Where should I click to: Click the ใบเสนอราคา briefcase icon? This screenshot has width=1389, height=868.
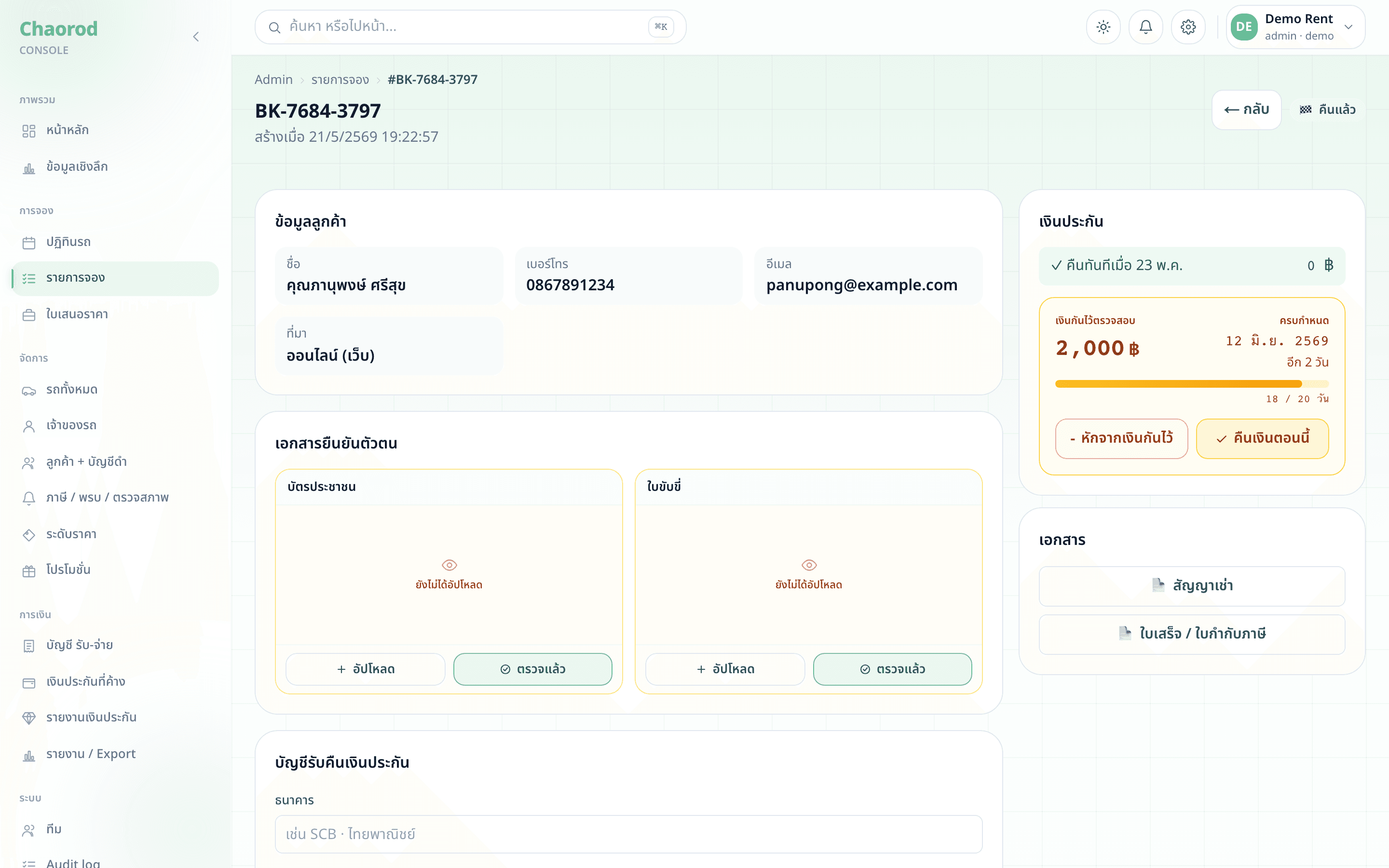coord(29,316)
